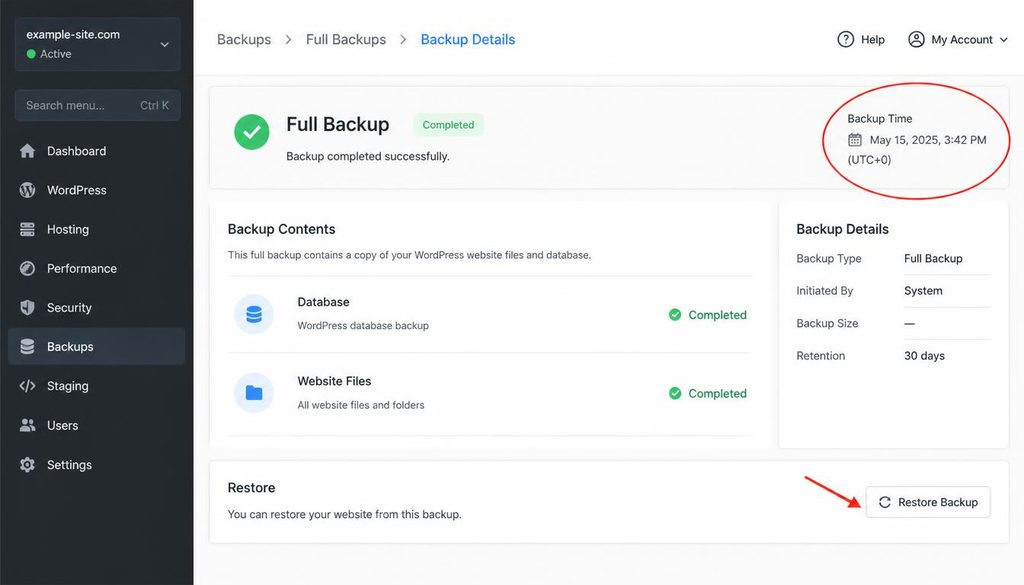
Task: Open the My Account dropdown chevron
Action: 1004,40
